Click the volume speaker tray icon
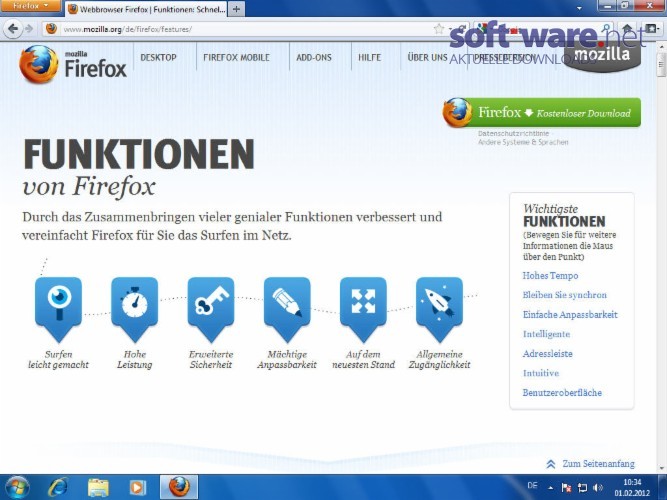 (x=598, y=487)
